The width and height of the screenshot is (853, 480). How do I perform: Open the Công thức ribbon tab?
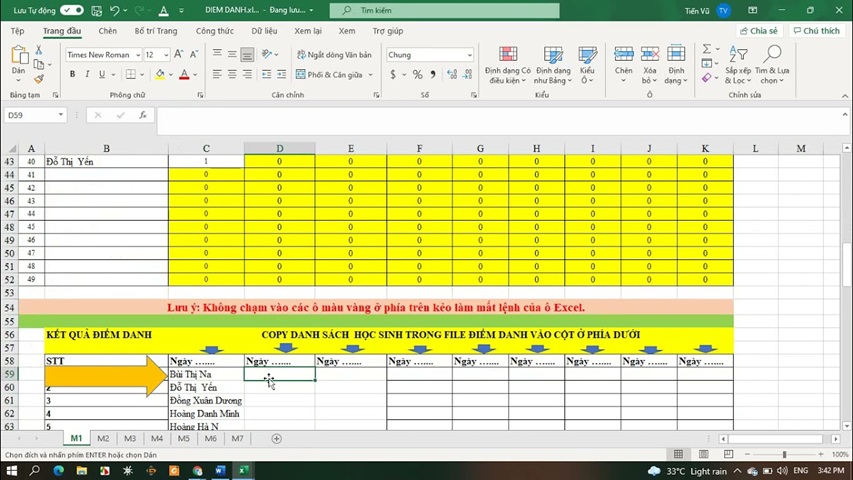pos(214,31)
